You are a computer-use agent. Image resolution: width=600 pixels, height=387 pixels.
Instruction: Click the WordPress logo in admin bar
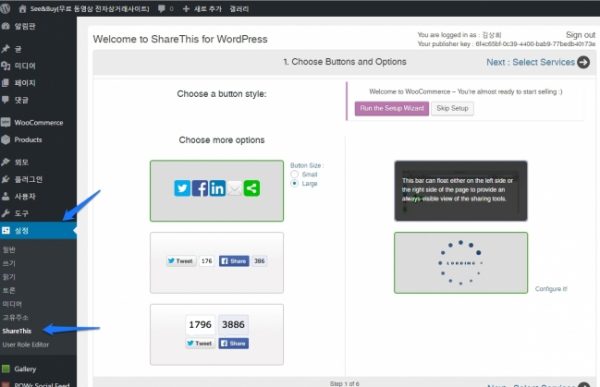tap(5, 8)
